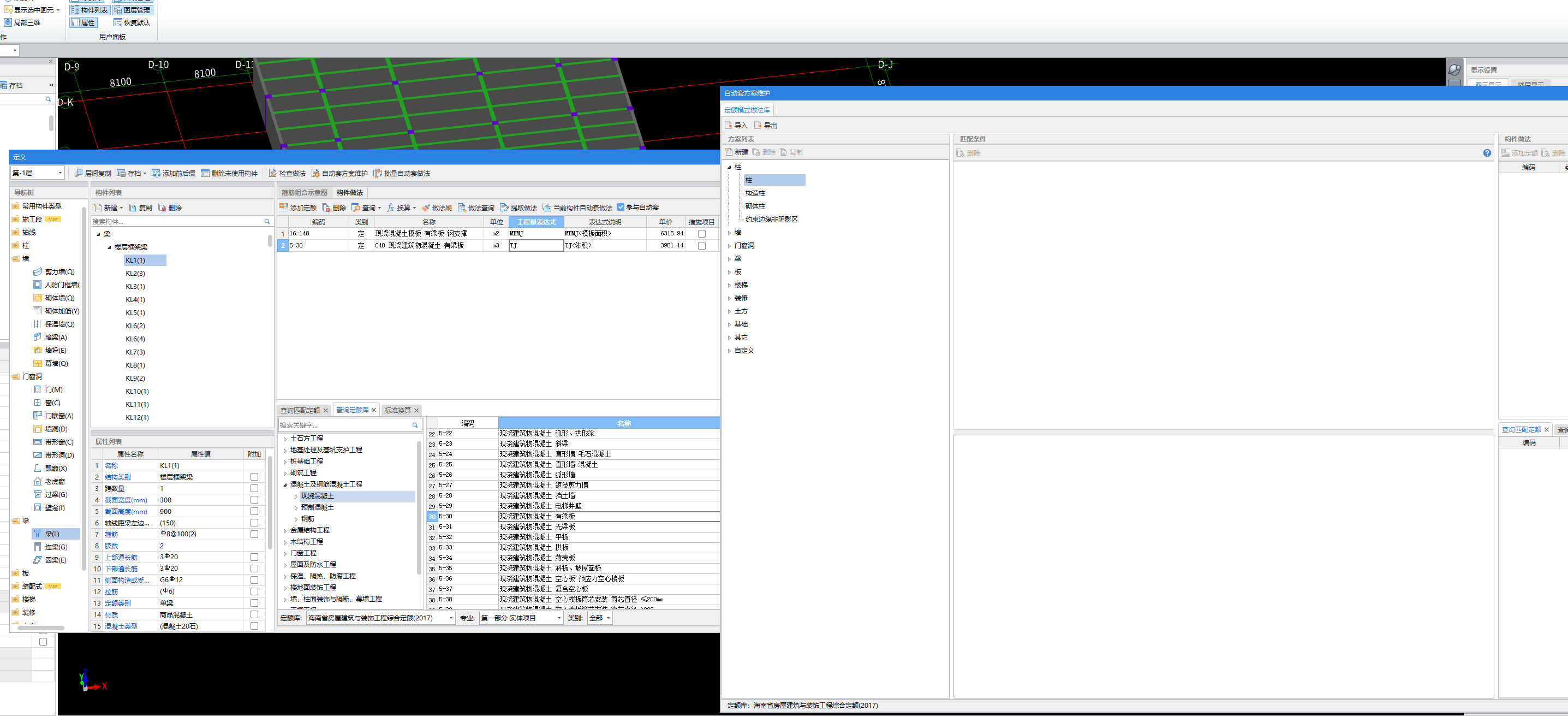Viewport: 1568px width, 716px height.
Task: Click the 做法刷 brush icon
Action: pos(426,208)
